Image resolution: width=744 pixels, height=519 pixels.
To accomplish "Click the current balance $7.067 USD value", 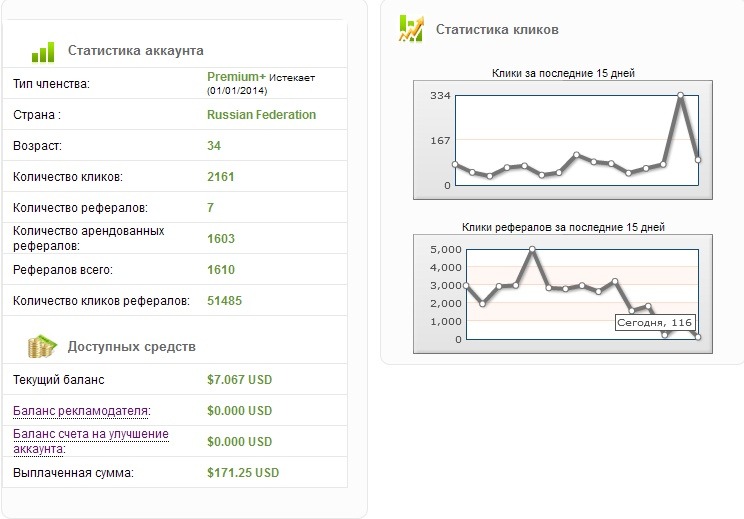I will tap(239, 380).
